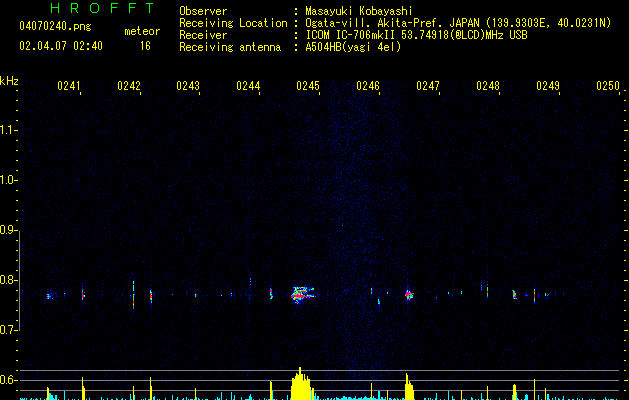The image size is (629, 400).
Task: Select the Ogata-vill. Akita-Pref. JAPAN location text
Action: [x=458, y=23]
